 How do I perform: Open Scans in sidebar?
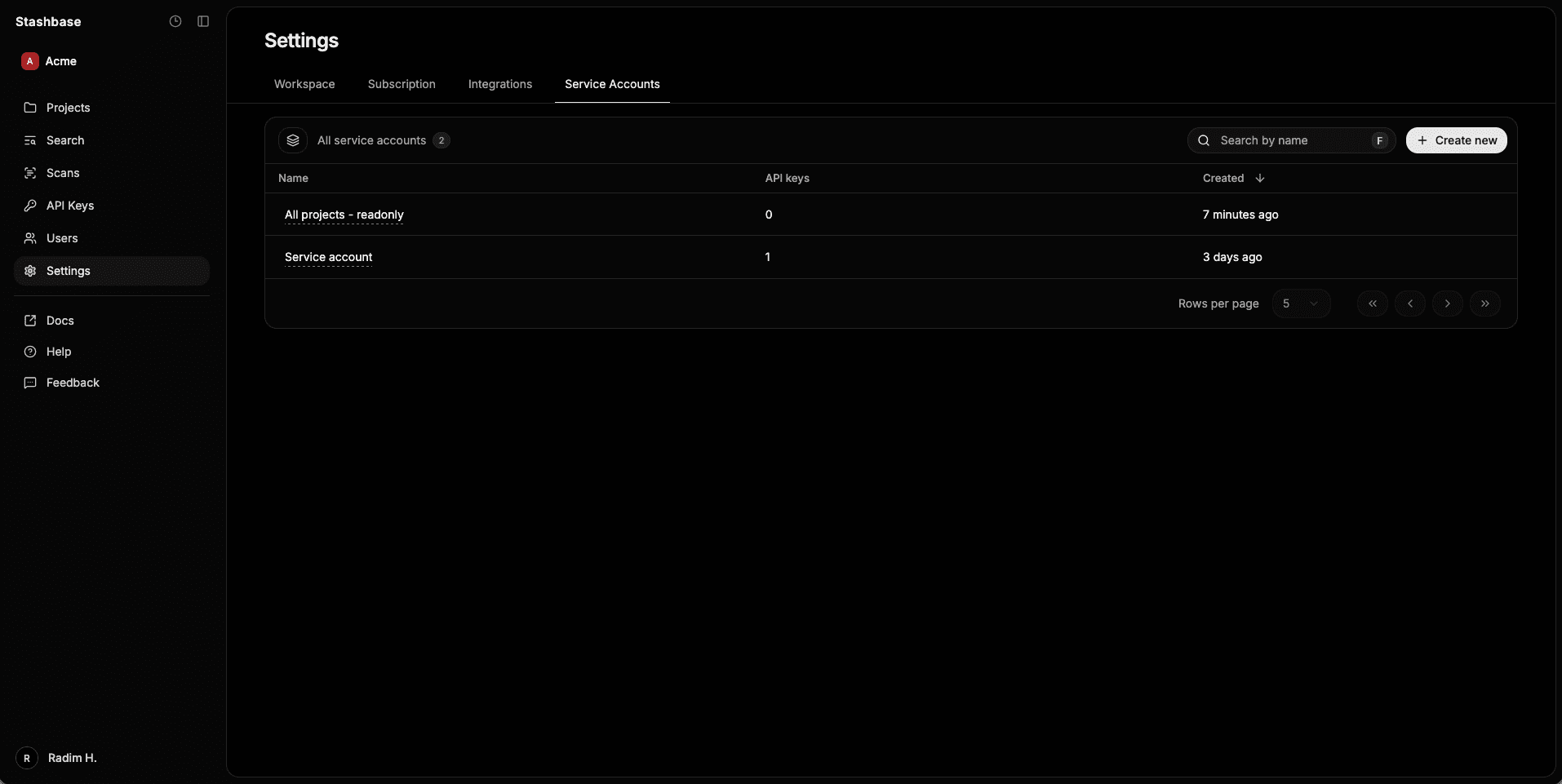112,173
